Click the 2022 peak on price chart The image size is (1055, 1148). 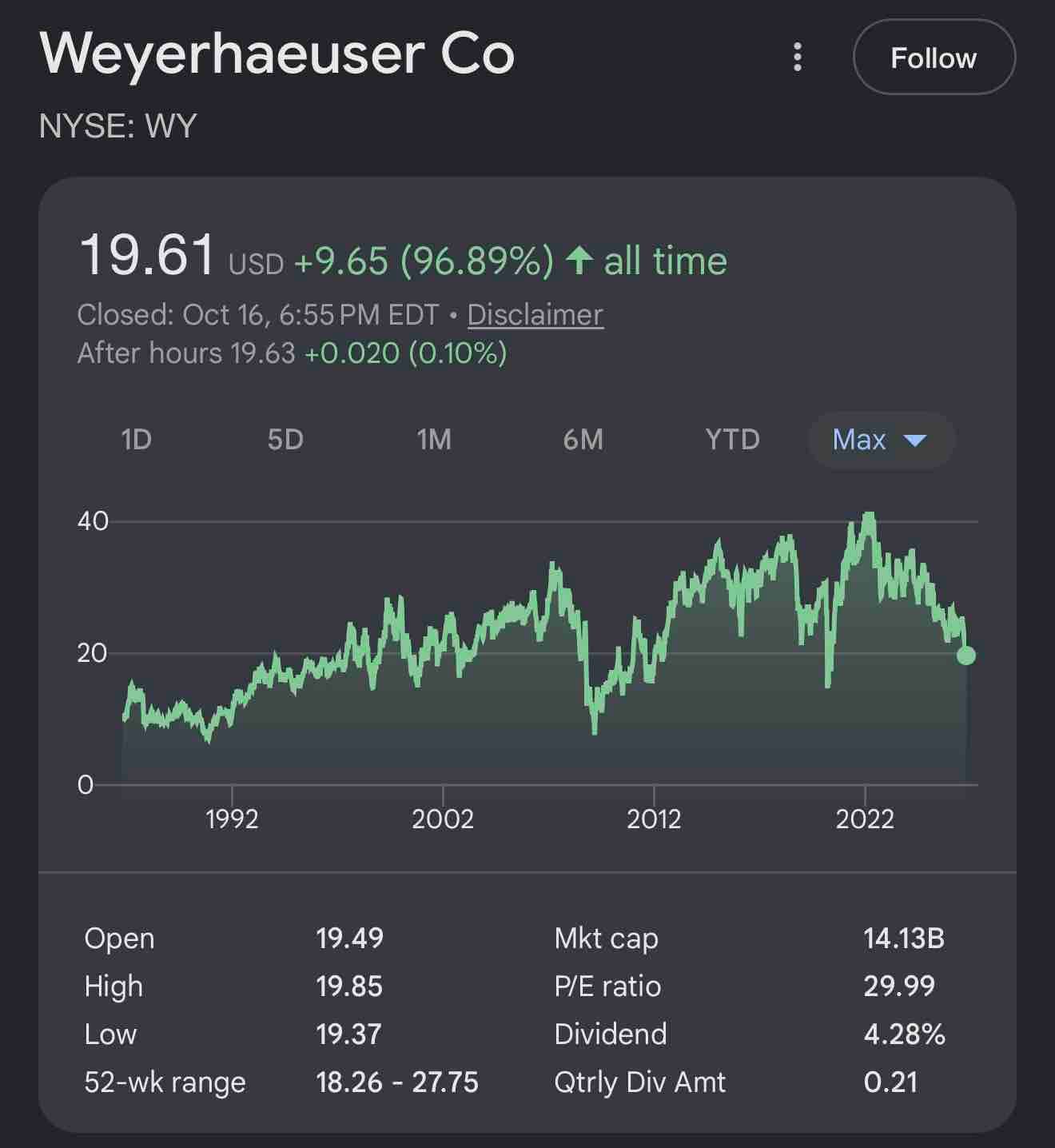tap(868, 516)
